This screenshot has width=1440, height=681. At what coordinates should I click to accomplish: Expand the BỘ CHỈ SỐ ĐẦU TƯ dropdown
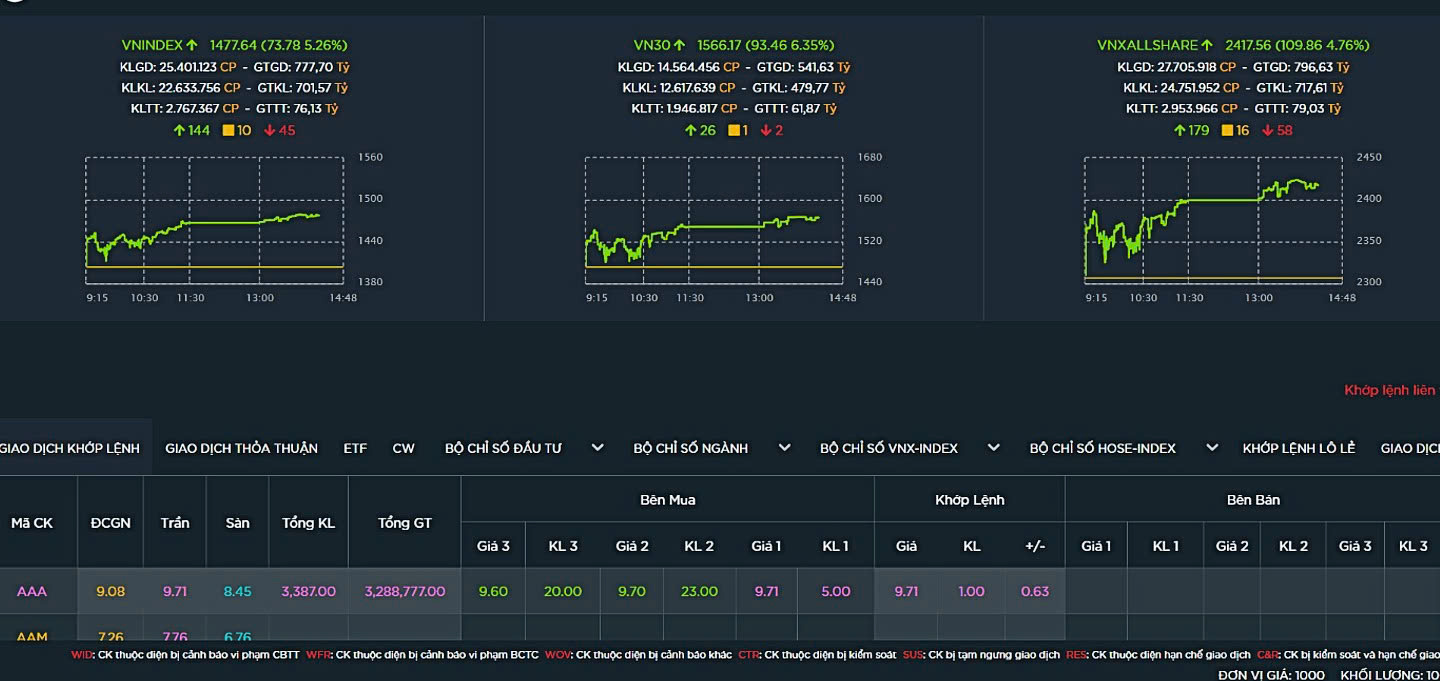[597, 448]
